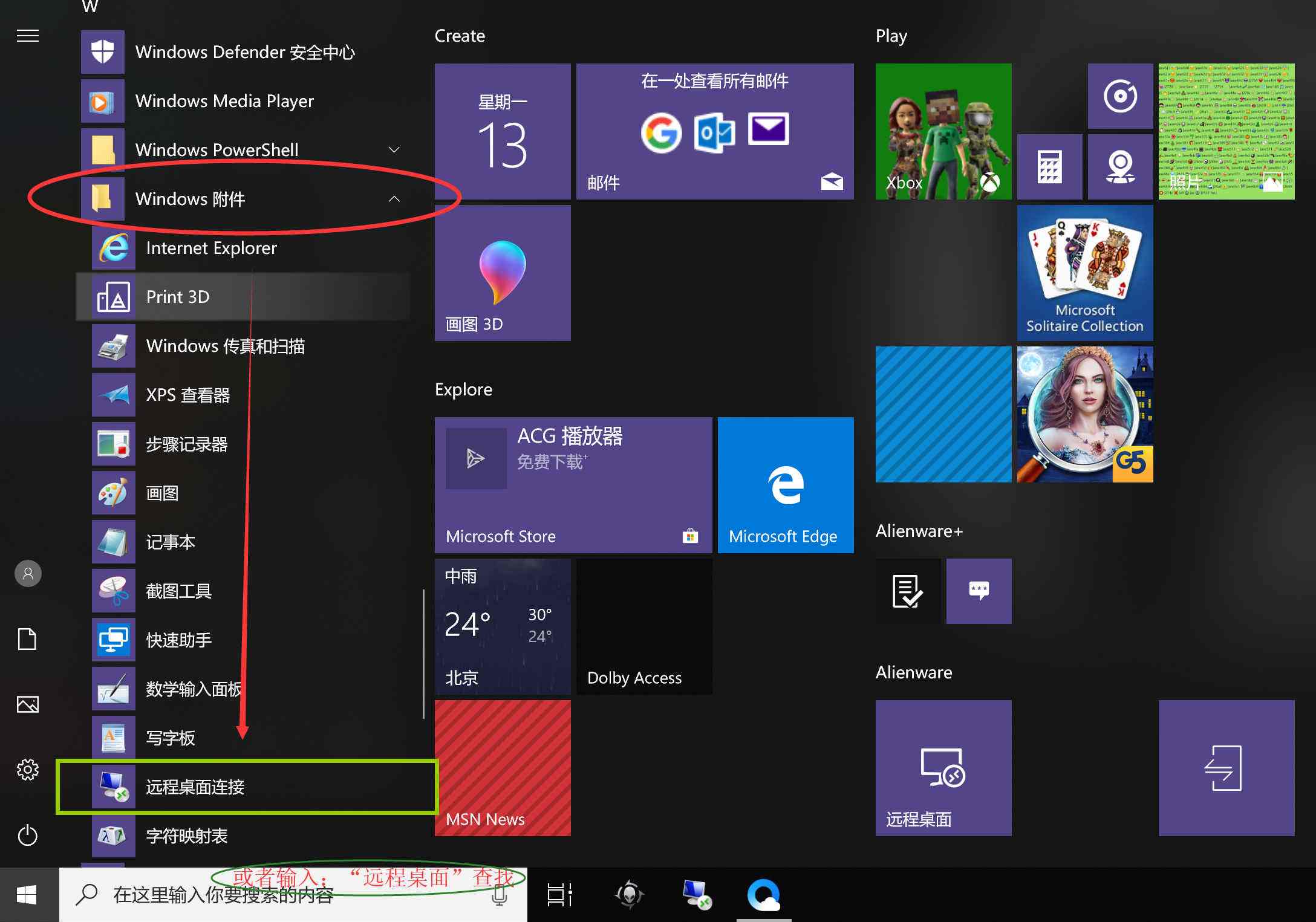The image size is (1316, 922).
Task: Open the 远程桌面 tile
Action: [x=943, y=768]
